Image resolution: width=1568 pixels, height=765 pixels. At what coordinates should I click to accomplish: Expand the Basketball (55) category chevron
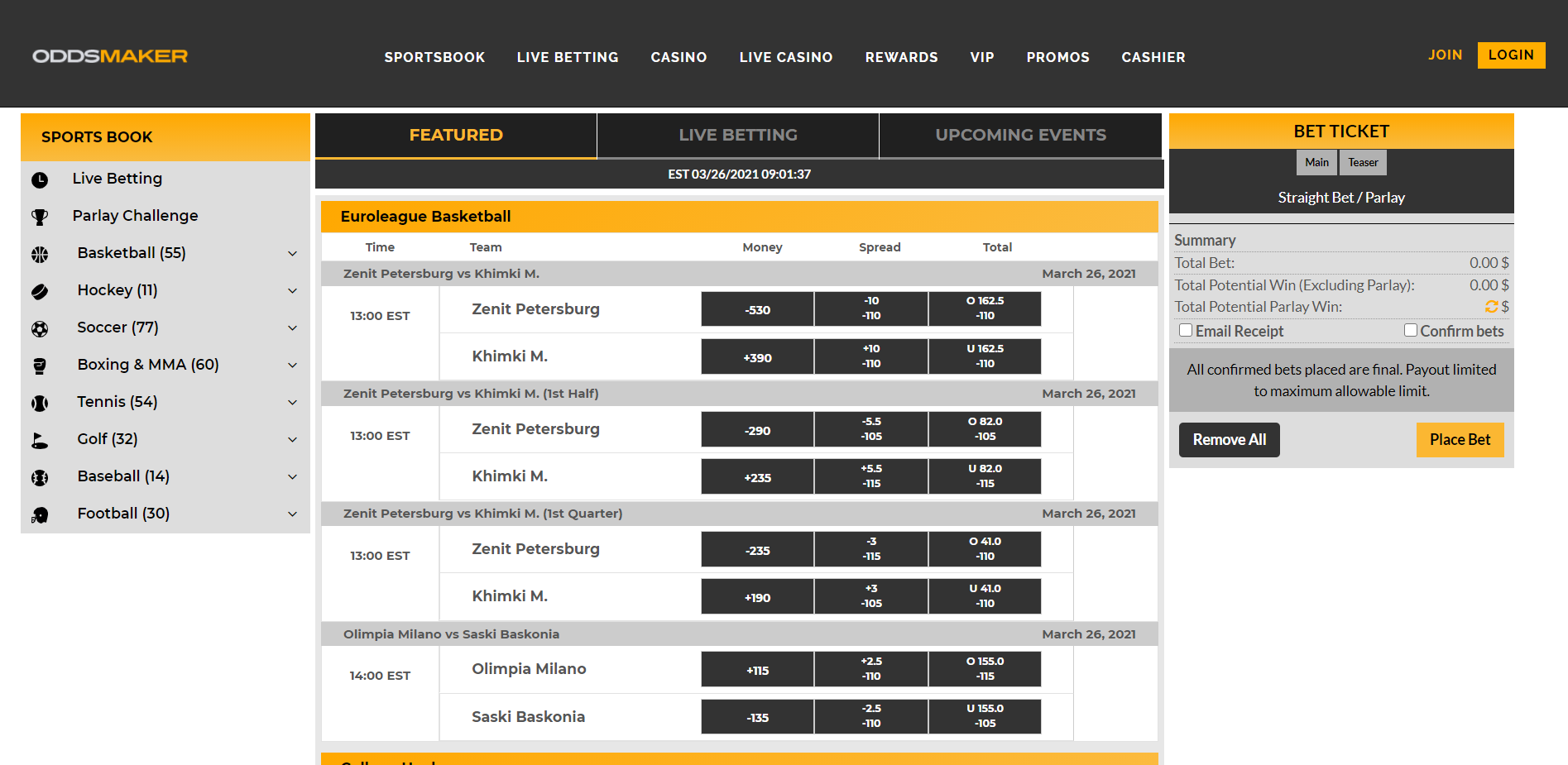tap(292, 253)
